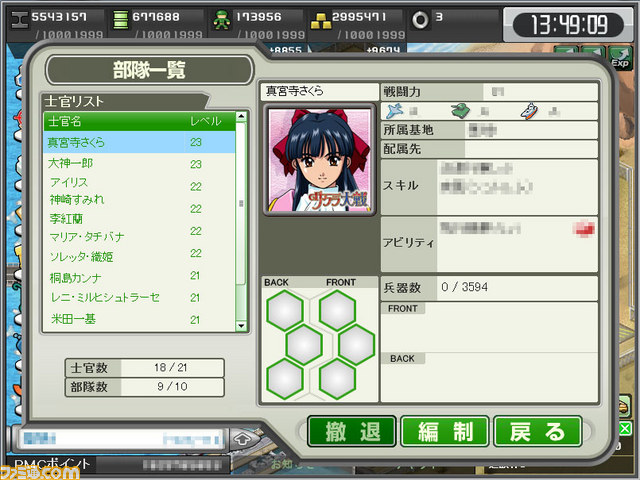Select officer 大神一郎 in the list
Image resolution: width=640 pixels, height=480 pixels.
139,164
